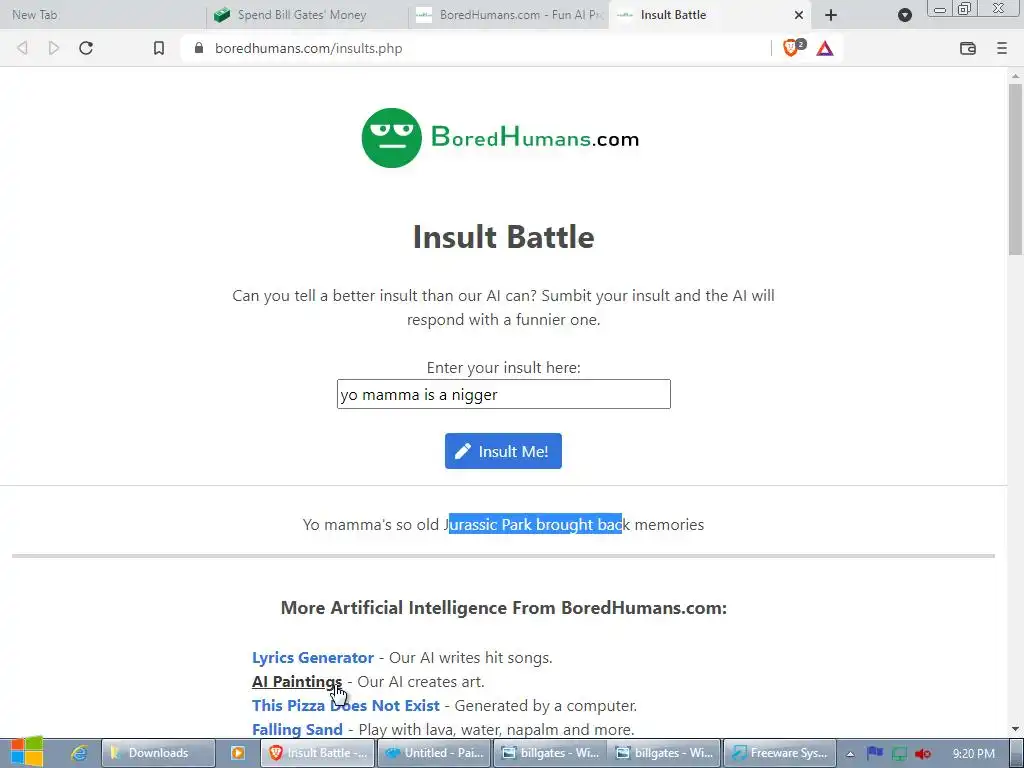The image size is (1024, 768).
Task: Open the Brave Wallet icon
Action: (968, 48)
